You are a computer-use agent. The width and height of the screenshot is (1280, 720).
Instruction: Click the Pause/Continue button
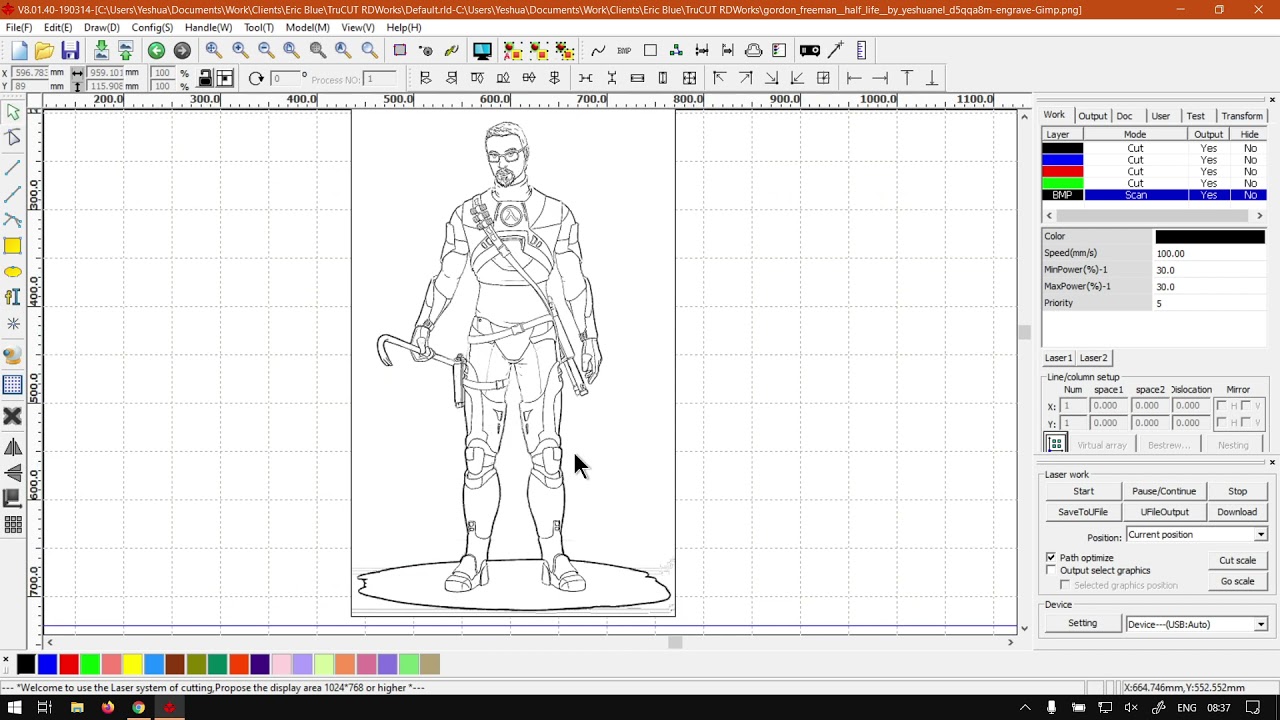pos(1164,491)
